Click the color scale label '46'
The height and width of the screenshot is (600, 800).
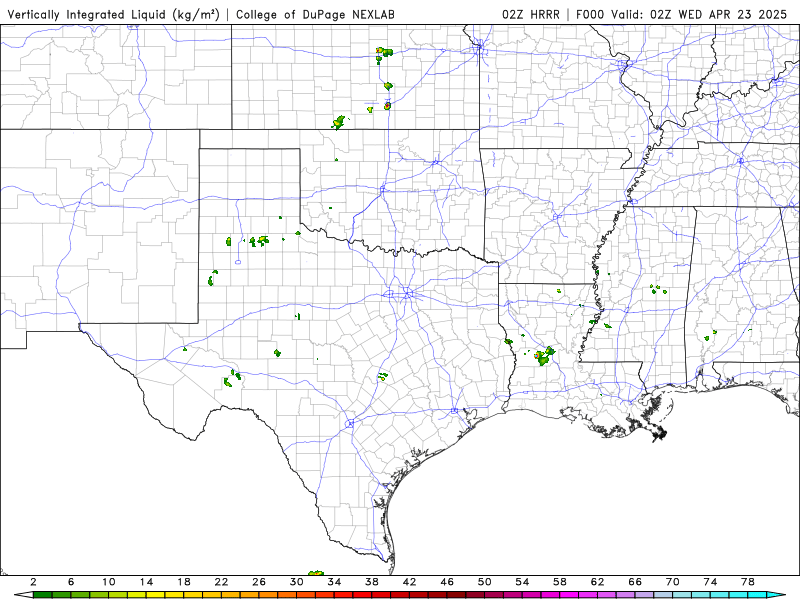[447, 582]
